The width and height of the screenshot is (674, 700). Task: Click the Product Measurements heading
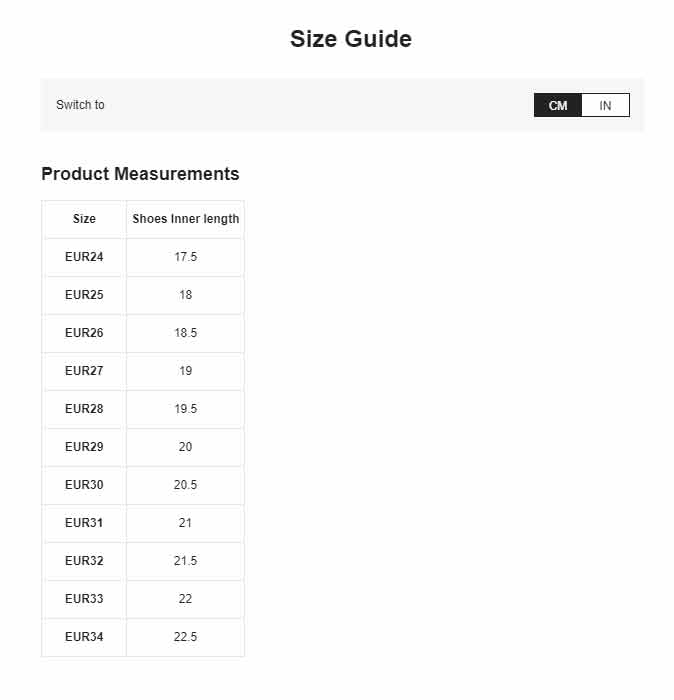140,174
